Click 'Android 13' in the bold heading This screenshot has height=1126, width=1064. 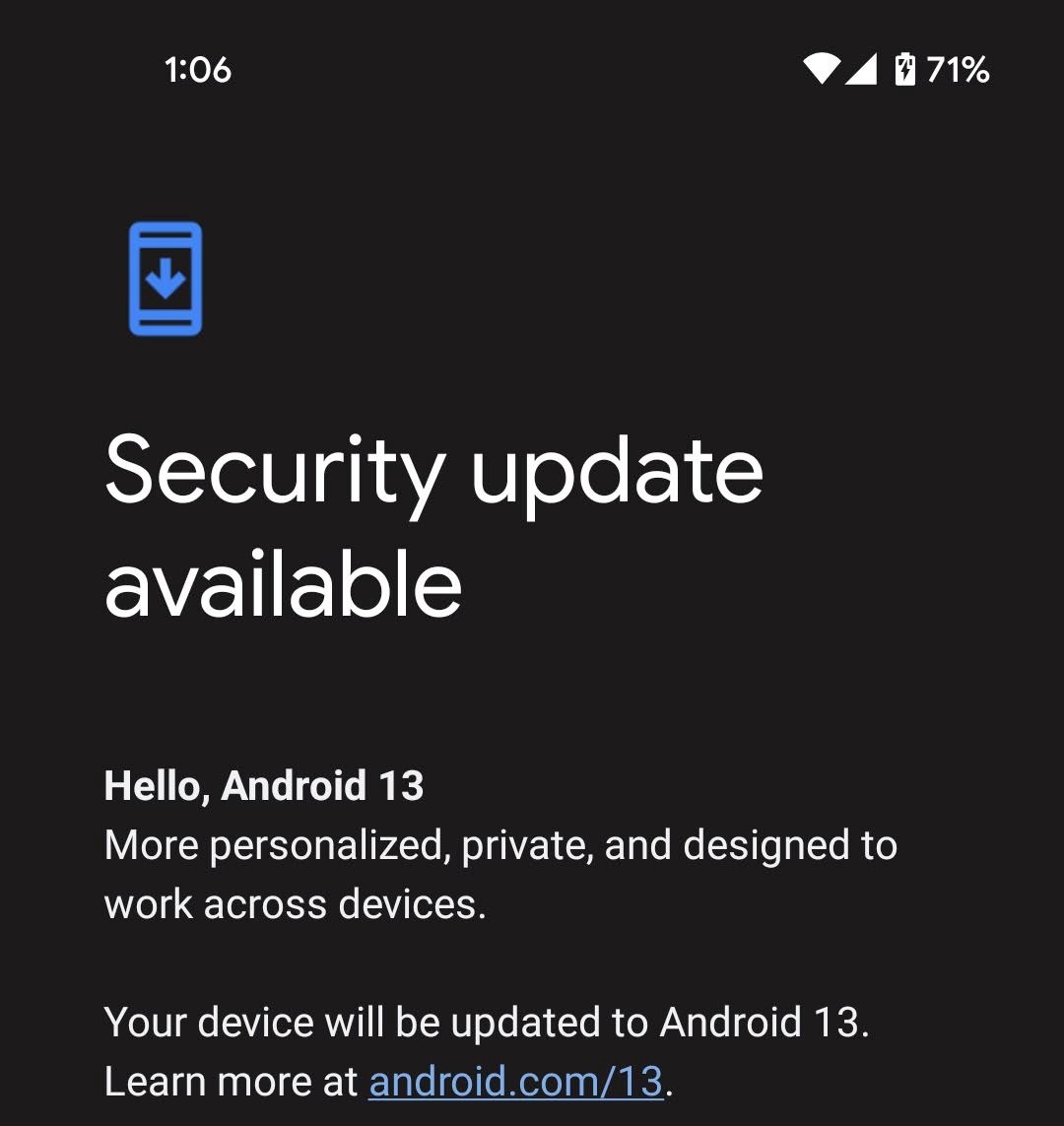(322, 785)
